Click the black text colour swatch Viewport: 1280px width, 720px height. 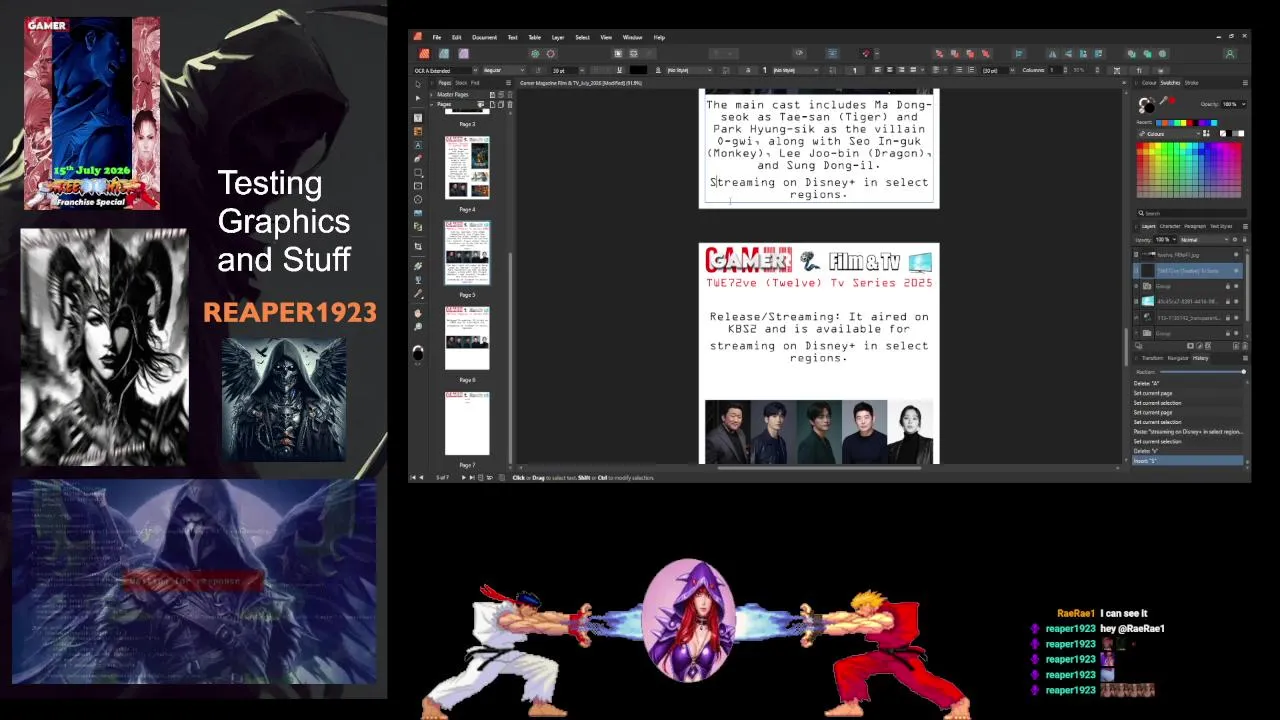[638, 70]
